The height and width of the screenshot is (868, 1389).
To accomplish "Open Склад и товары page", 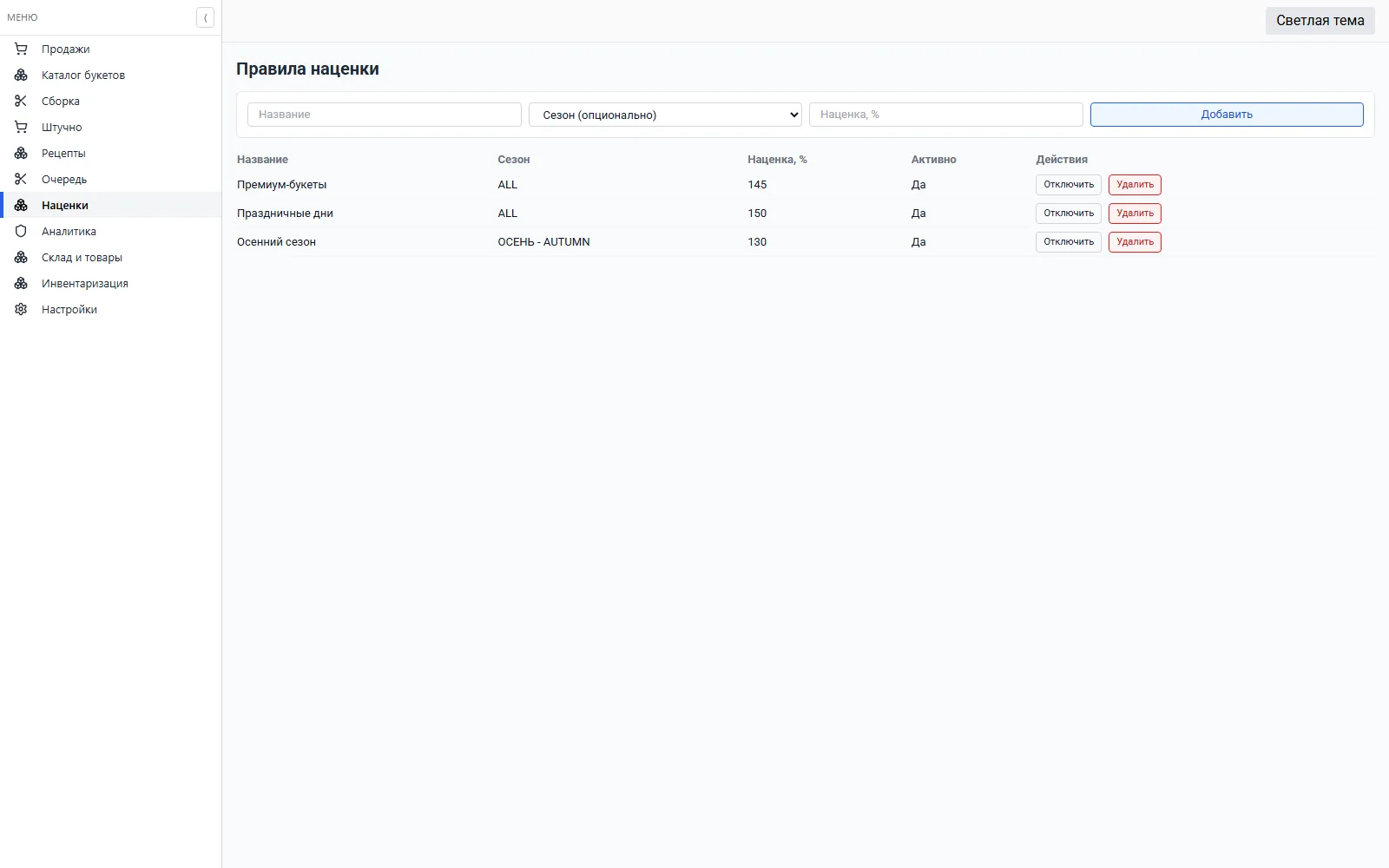I will coord(111,257).
